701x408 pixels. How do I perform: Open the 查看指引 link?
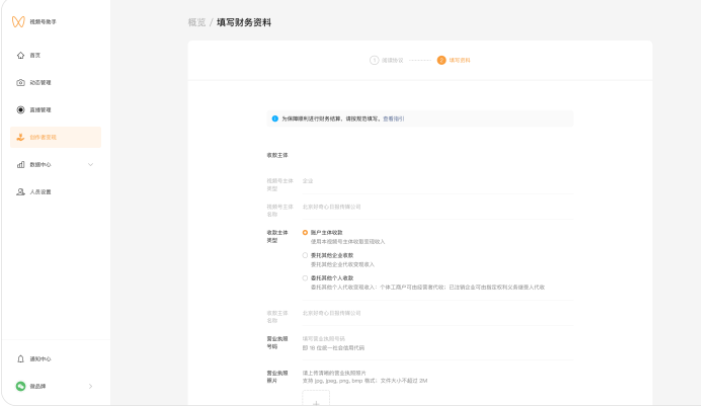(394, 119)
